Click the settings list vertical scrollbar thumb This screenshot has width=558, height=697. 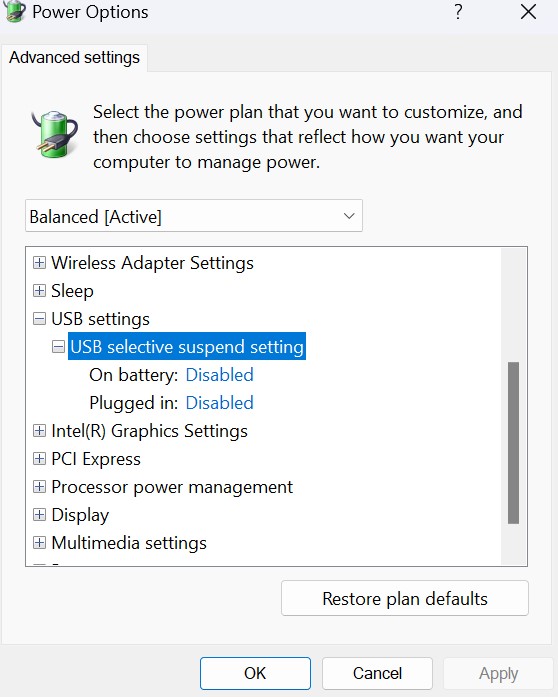coord(514,443)
